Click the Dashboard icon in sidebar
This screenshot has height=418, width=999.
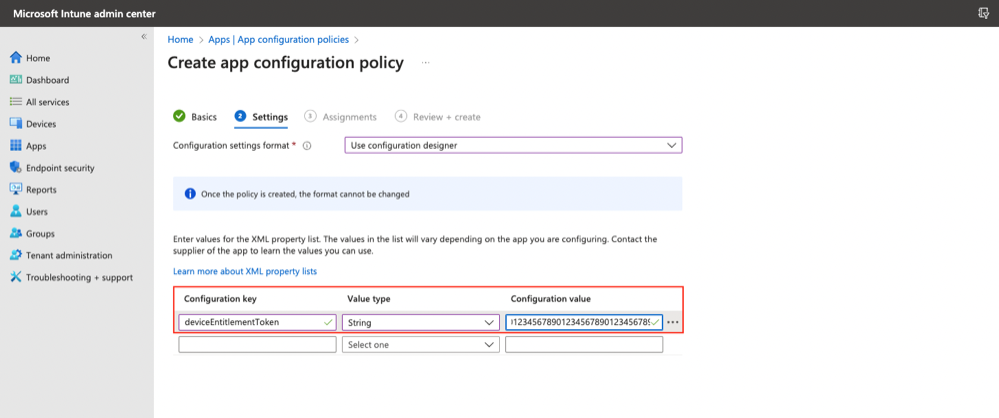16,80
